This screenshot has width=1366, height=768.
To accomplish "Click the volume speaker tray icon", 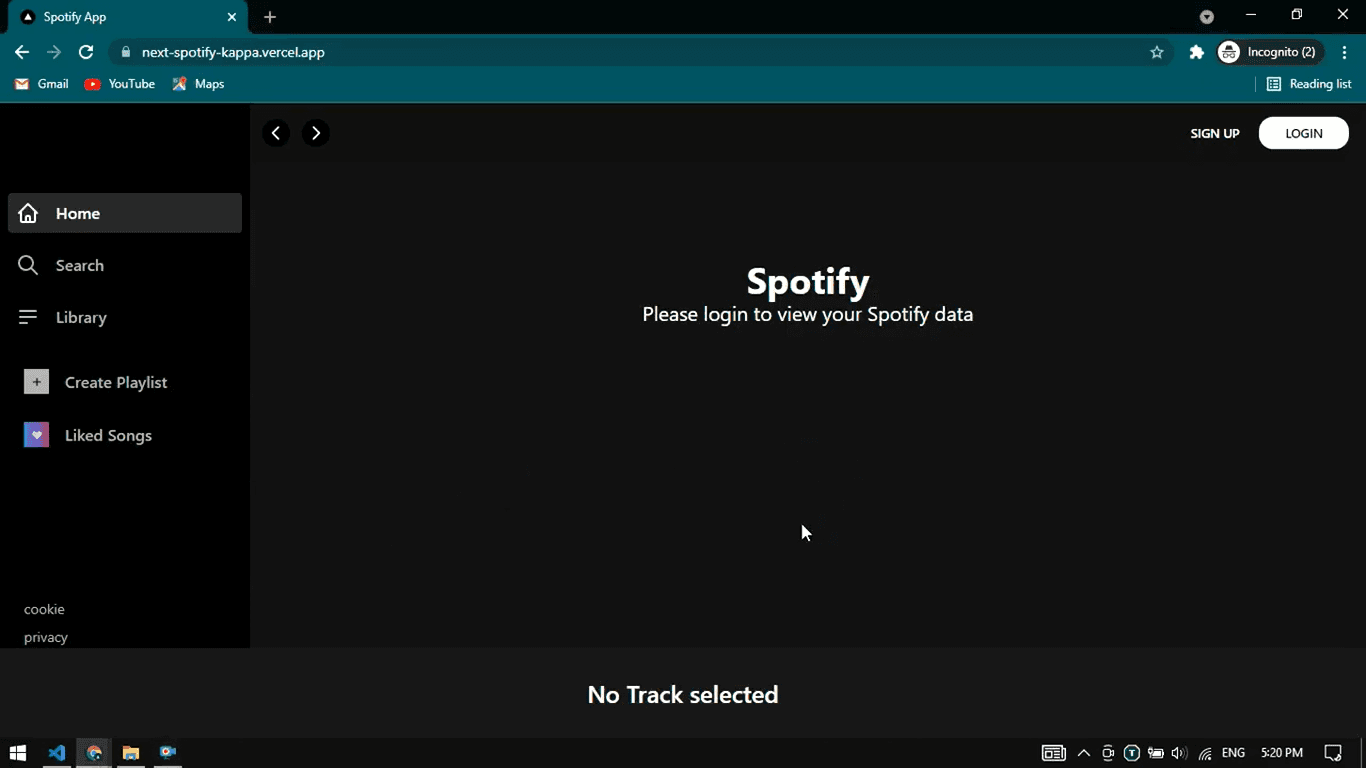I will [1179, 753].
